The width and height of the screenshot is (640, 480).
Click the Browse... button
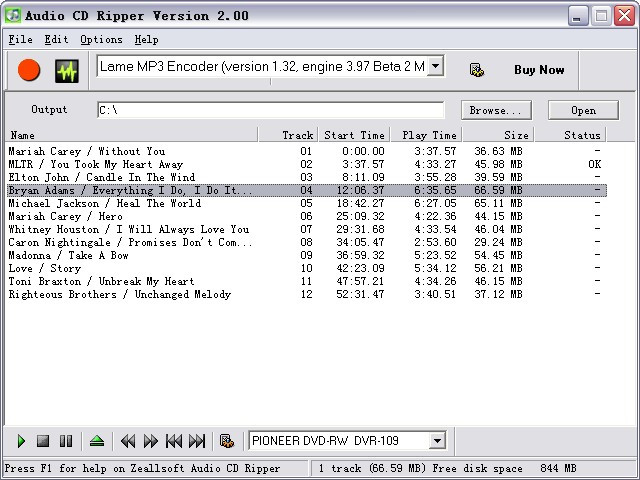[496, 110]
